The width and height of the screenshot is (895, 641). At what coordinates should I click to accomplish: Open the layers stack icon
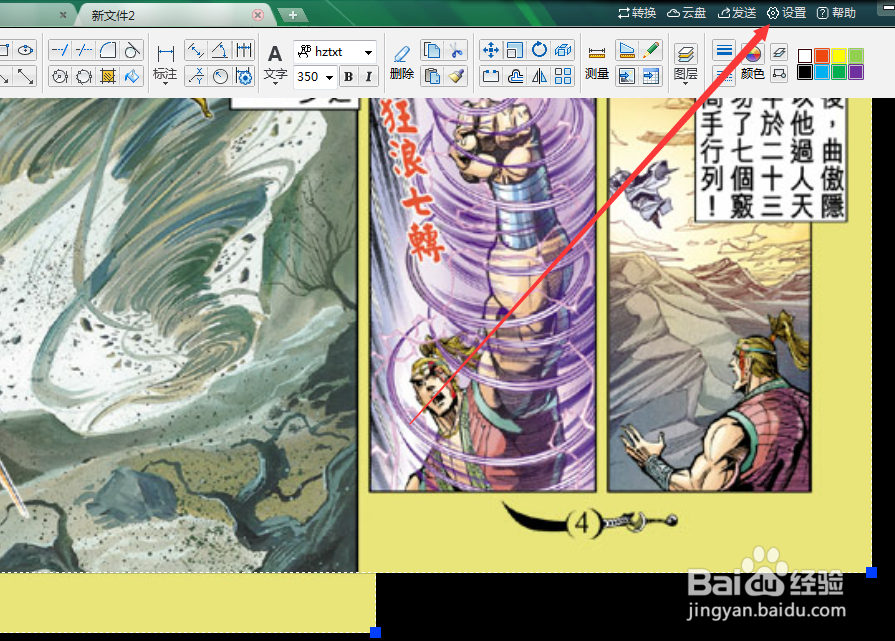click(685, 54)
